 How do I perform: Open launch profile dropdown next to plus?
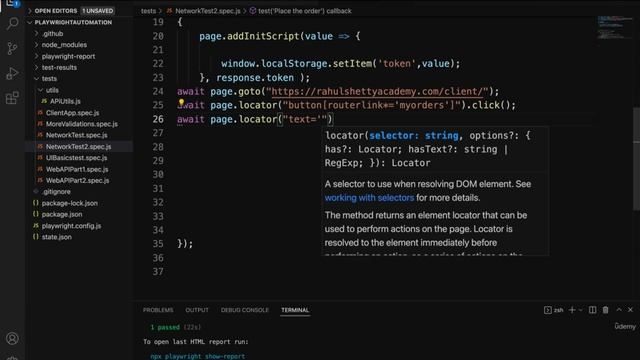pyautogui.click(x=580, y=310)
